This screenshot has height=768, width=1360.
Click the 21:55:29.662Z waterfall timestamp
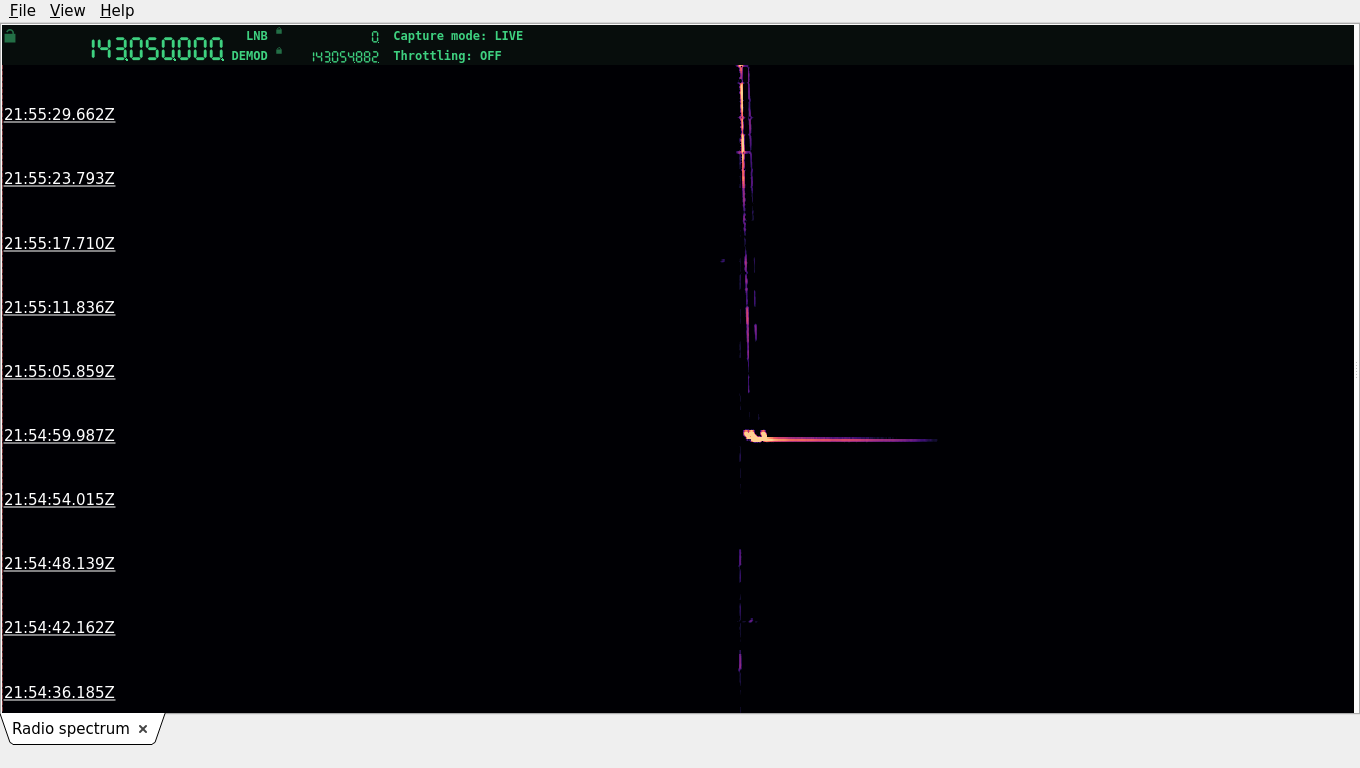(60, 115)
